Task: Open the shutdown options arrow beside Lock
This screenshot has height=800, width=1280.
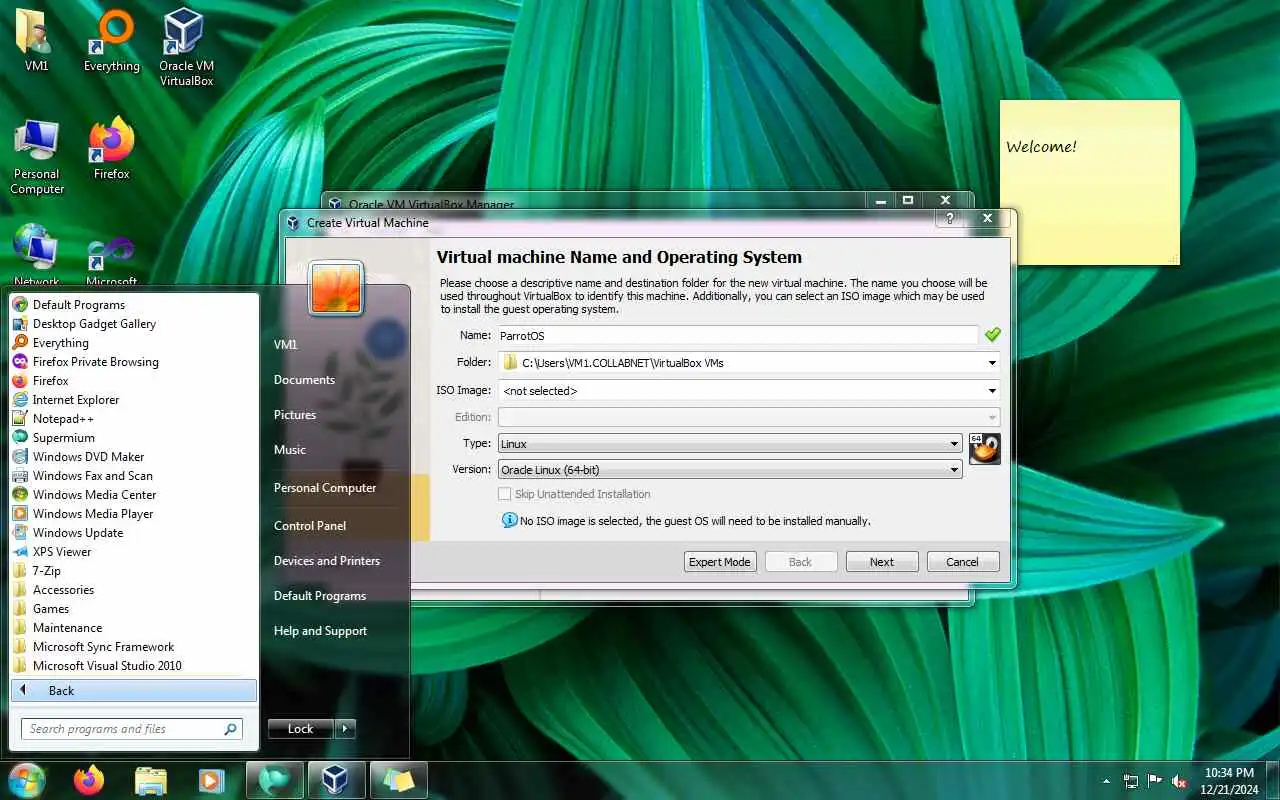Action: click(x=345, y=729)
